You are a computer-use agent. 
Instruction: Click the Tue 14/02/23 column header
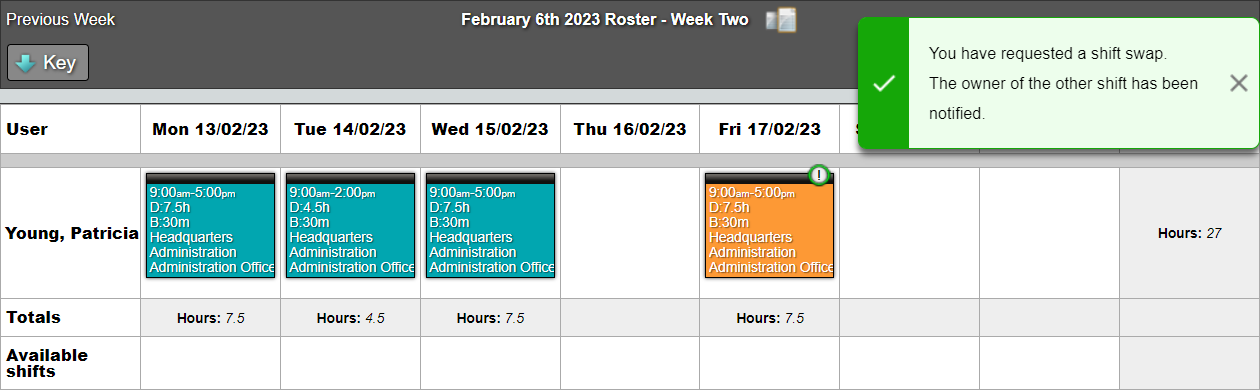point(350,129)
